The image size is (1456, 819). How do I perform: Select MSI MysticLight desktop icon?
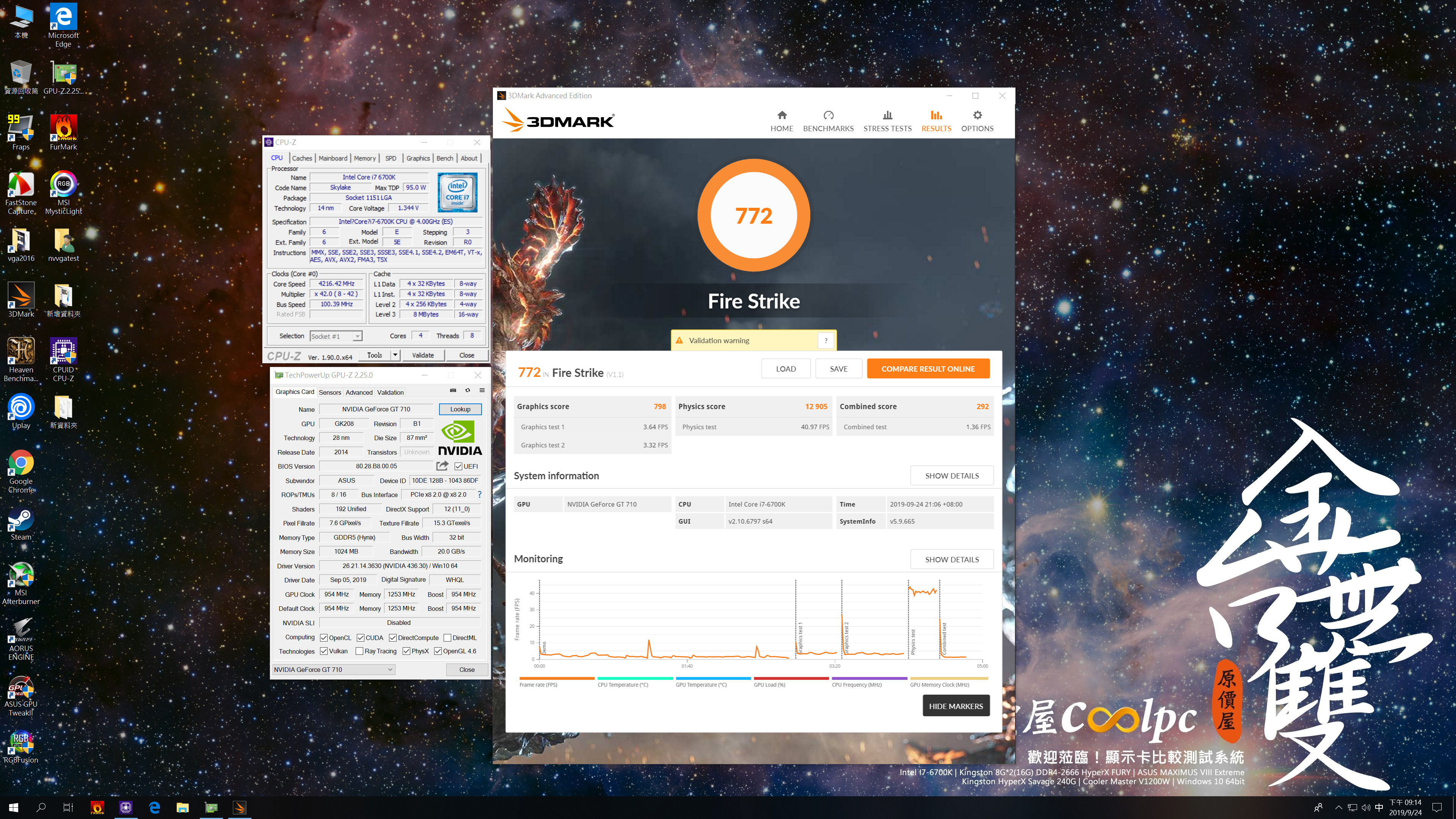click(x=63, y=193)
